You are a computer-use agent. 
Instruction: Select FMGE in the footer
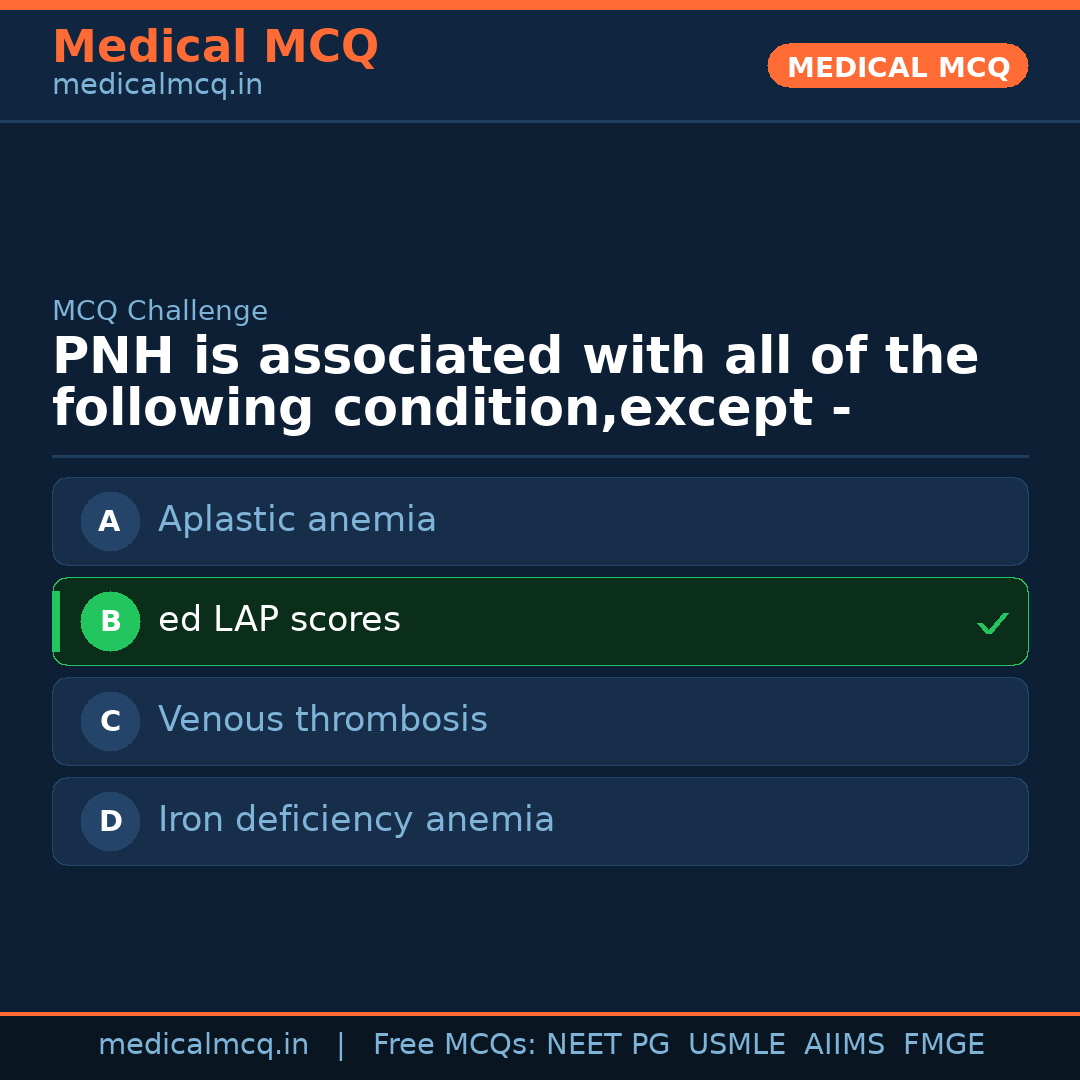pyautogui.click(x=943, y=1045)
